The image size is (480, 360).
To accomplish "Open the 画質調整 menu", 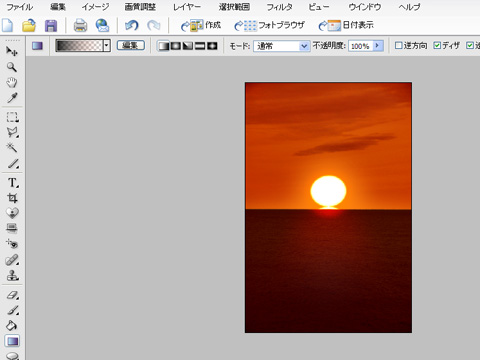I will click(x=140, y=7).
